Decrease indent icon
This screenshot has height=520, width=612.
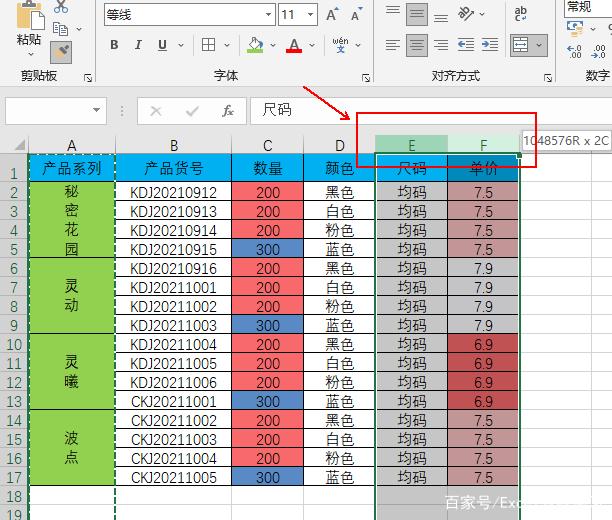tap(466, 45)
